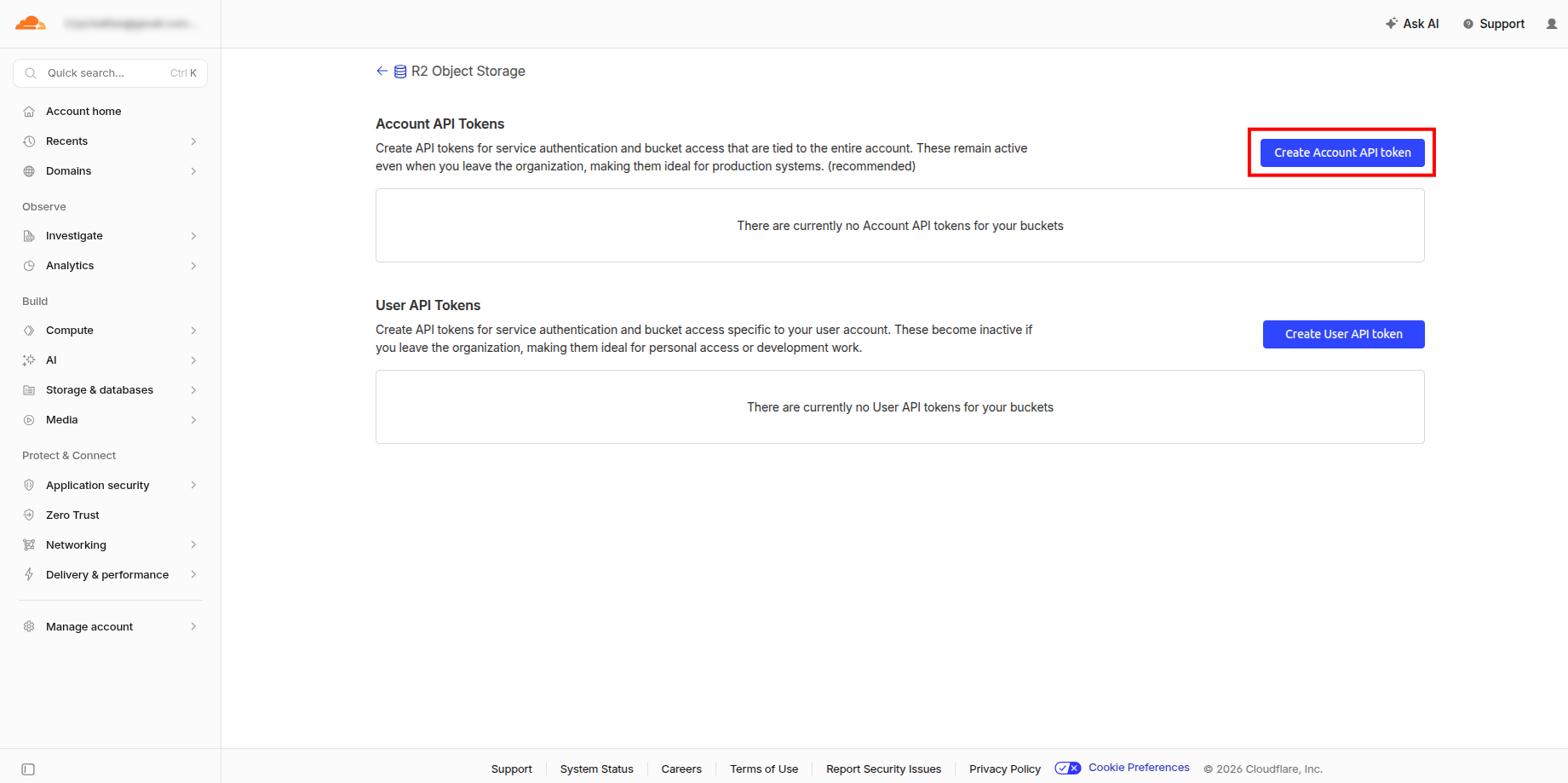Click the Application security shield icon

[x=29, y=486]
